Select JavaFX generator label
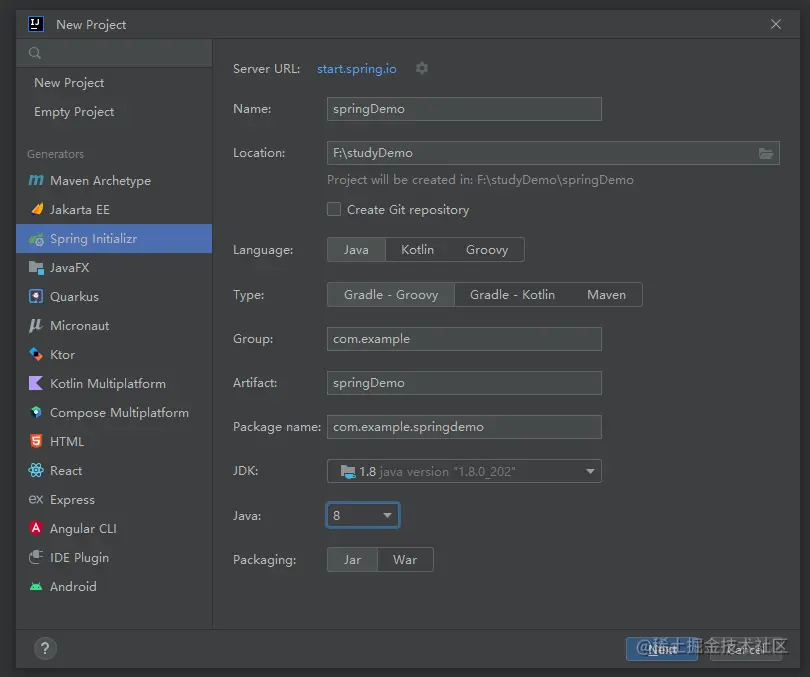Image resolution: width=810 pixels, height=677 pixels. 70,267
